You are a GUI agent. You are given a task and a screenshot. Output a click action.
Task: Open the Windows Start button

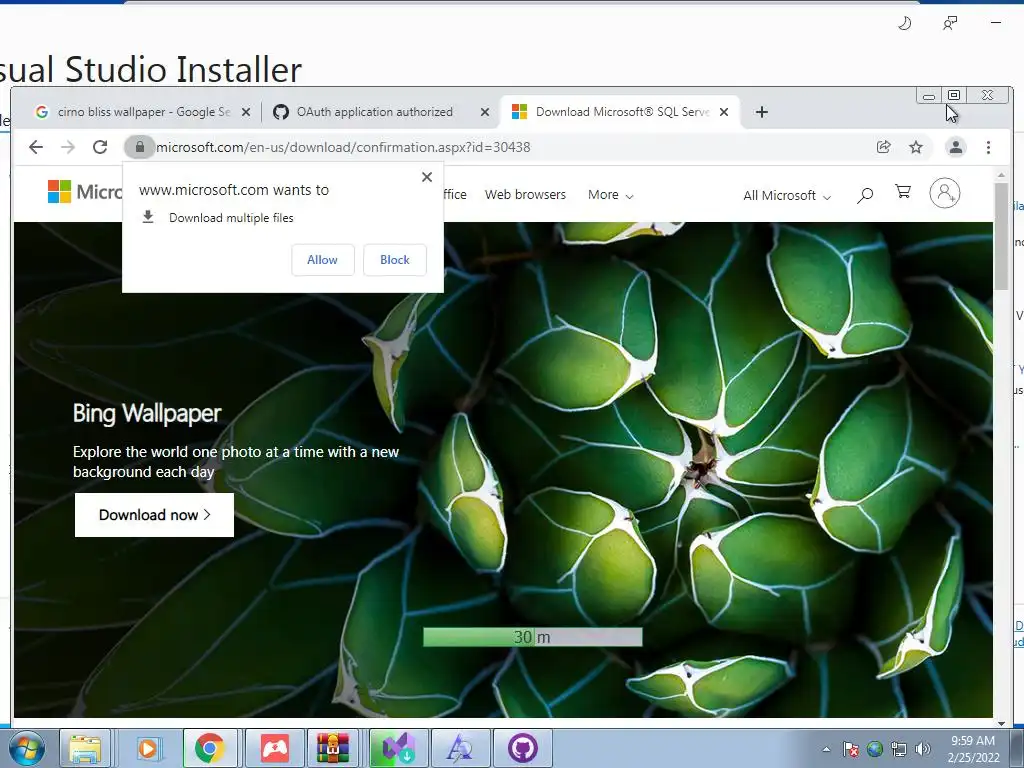click(26, 748)
